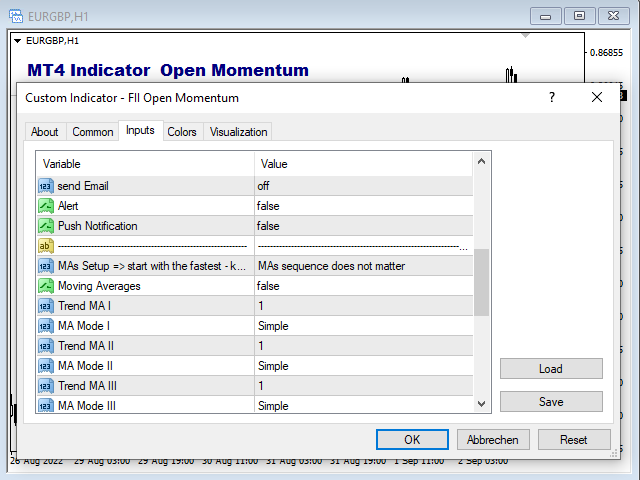
Task: Click the 'ab' string icon on separator row
Action: click(x=46, y=246)
